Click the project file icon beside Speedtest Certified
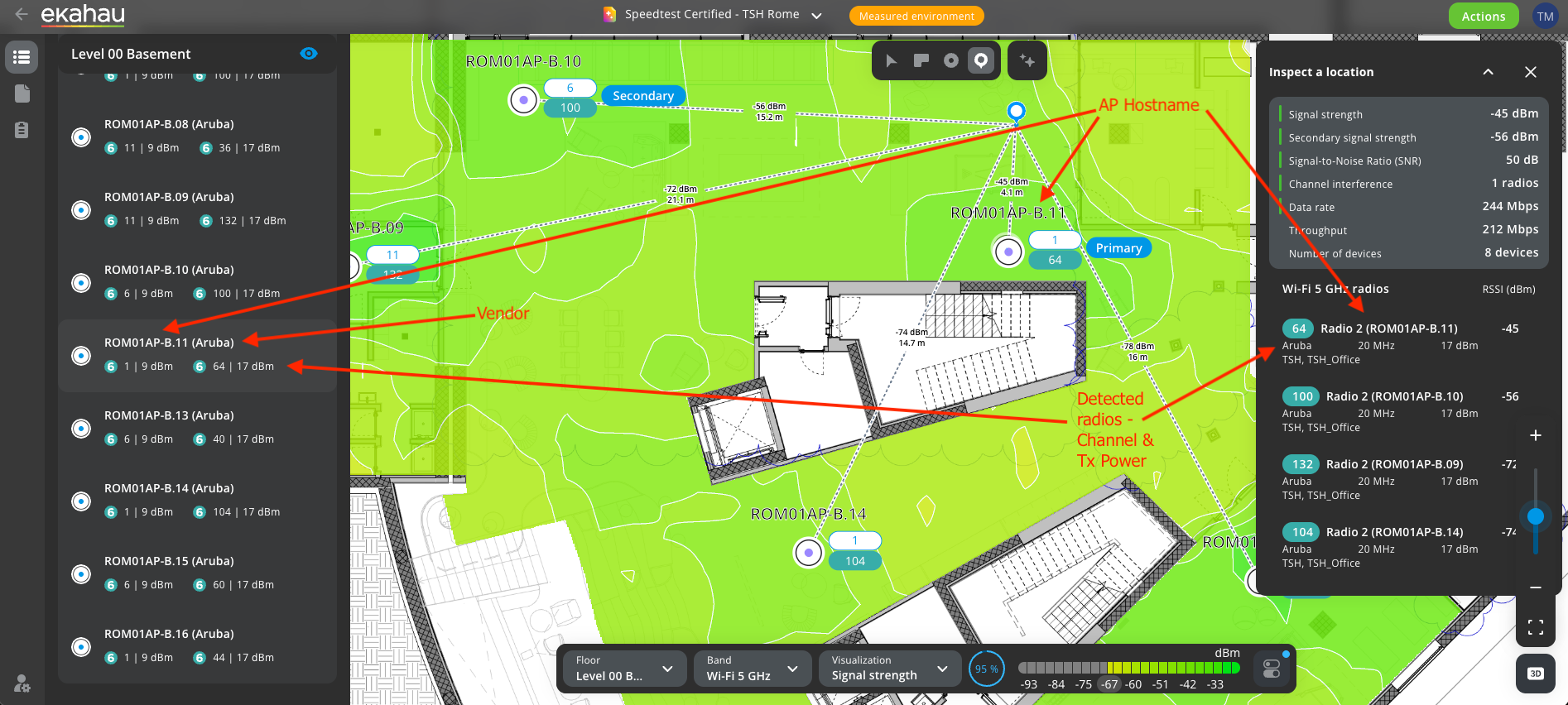Screen dimensions: 1568x705 tap(609, 14)
